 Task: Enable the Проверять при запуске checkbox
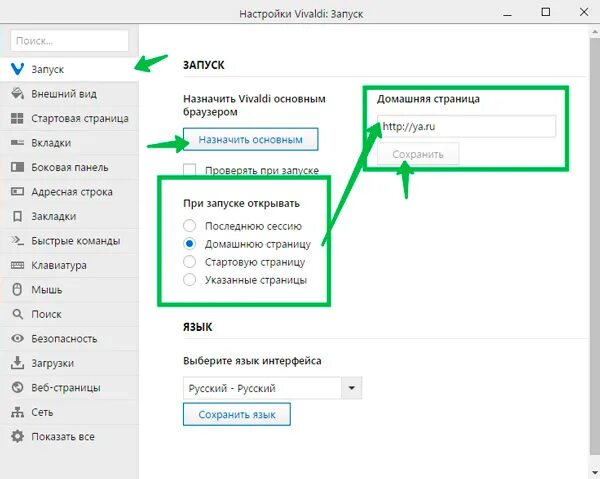(x=189, y=169)
